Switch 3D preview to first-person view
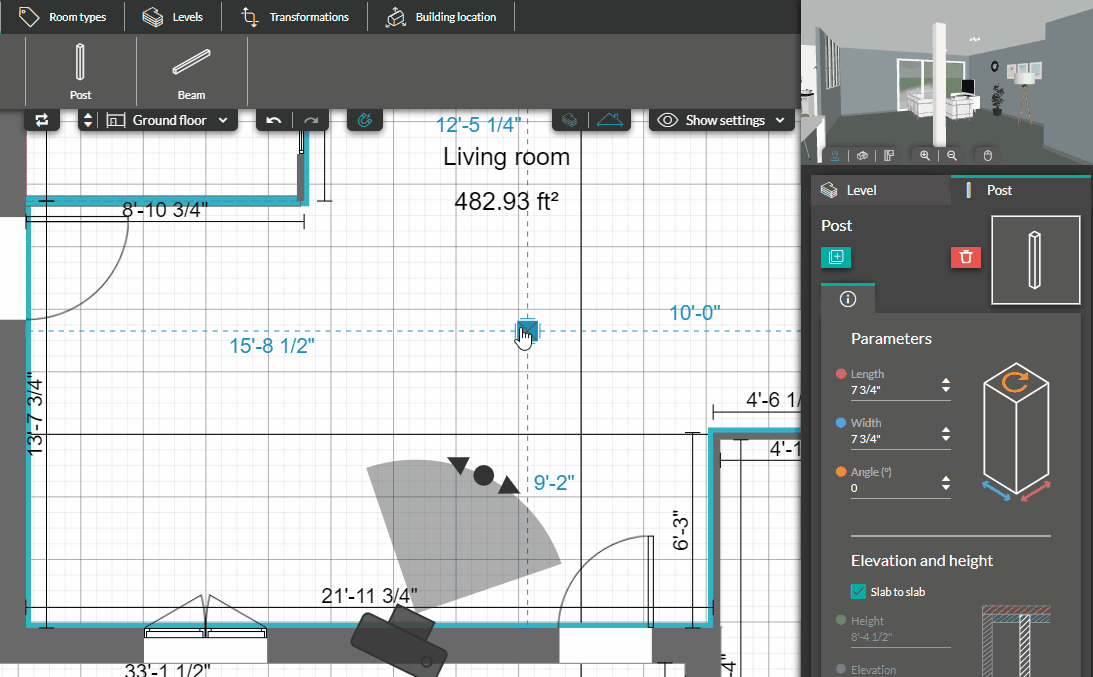Screen dimensions: 1093x677 [835, 155]
